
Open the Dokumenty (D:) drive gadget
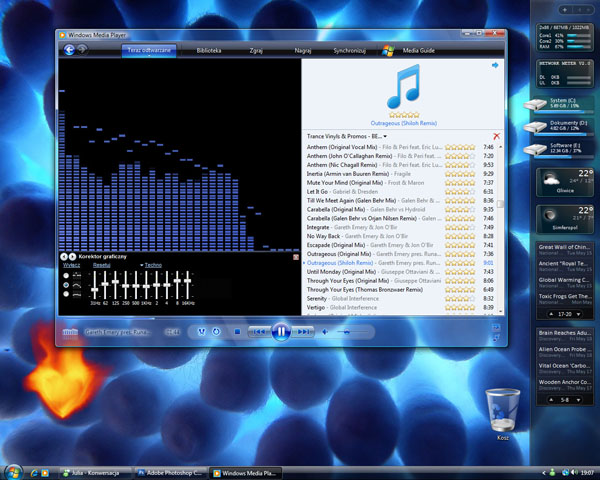[559, 127]
